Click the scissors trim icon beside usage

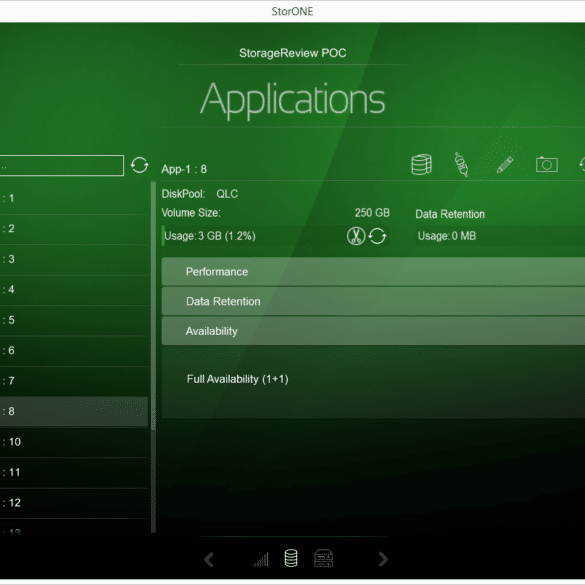click(x=356, y=236)
